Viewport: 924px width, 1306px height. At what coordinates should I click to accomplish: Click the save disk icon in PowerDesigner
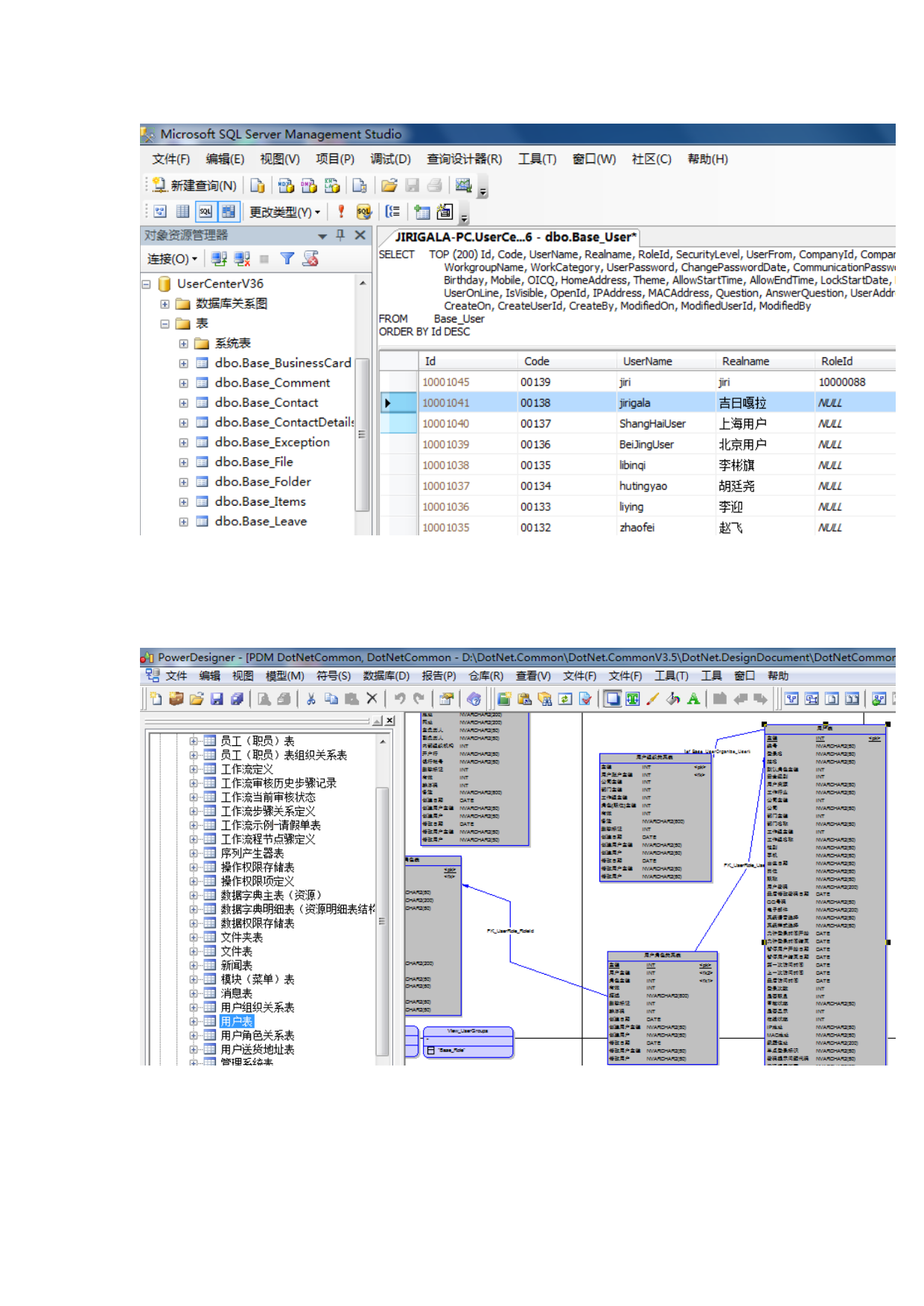(217, 699)
